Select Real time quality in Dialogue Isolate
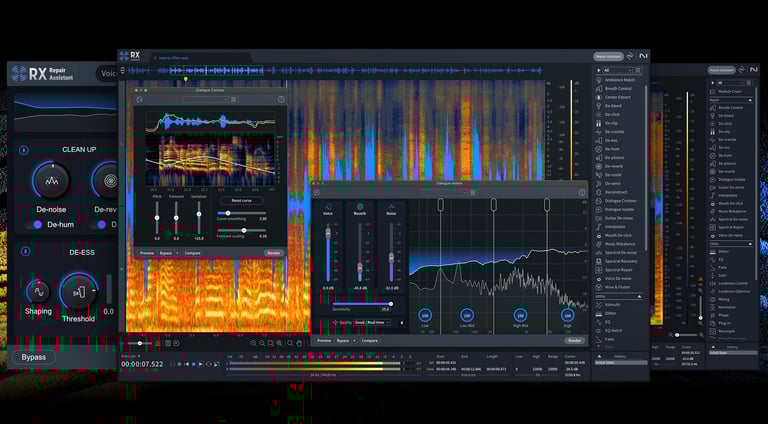The image size is (768, 424). [x=376, y=323]
